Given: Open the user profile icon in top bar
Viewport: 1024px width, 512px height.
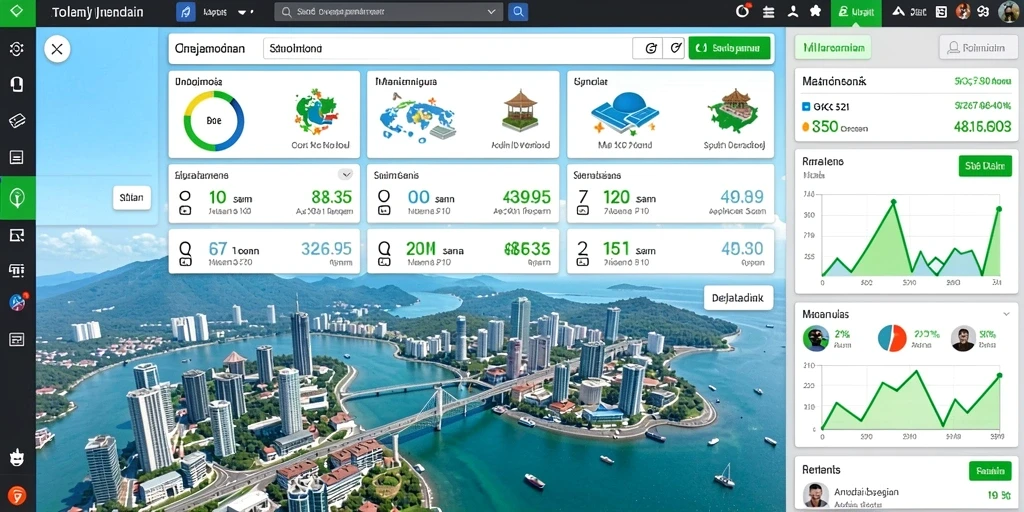Looking at the screenshot, I should (793, 11).
